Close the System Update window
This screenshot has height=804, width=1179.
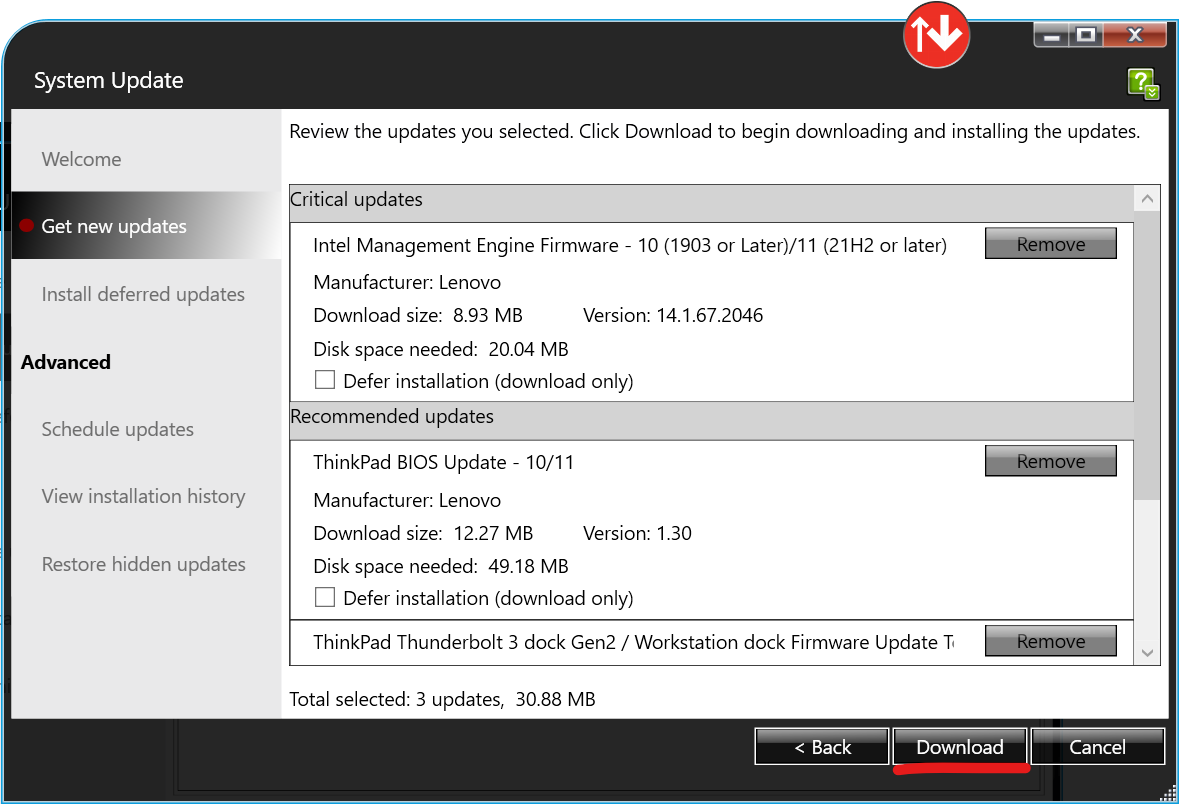pyautogui.click(x=1135, y=35)
